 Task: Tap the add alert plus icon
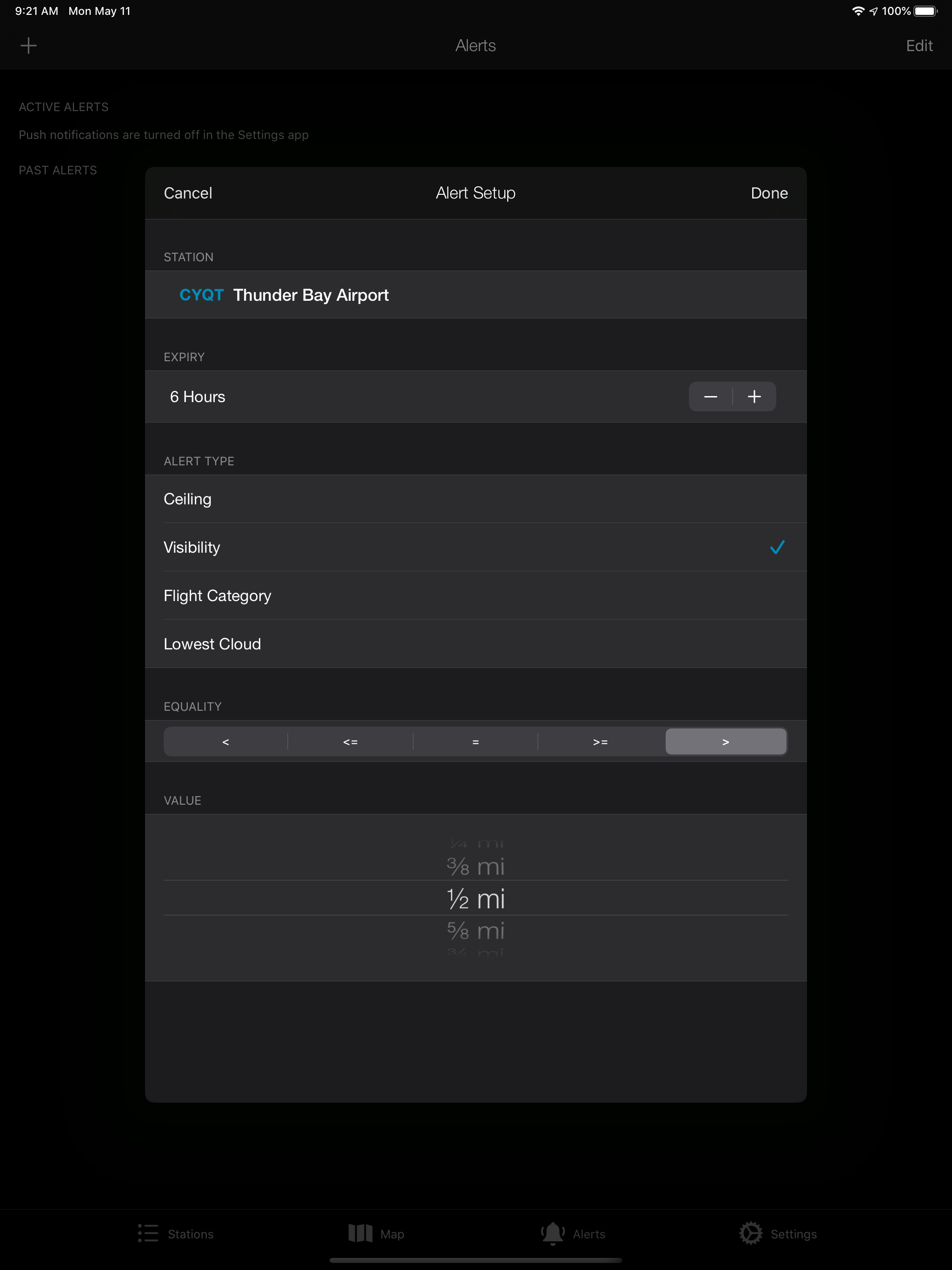pos(28,46)
